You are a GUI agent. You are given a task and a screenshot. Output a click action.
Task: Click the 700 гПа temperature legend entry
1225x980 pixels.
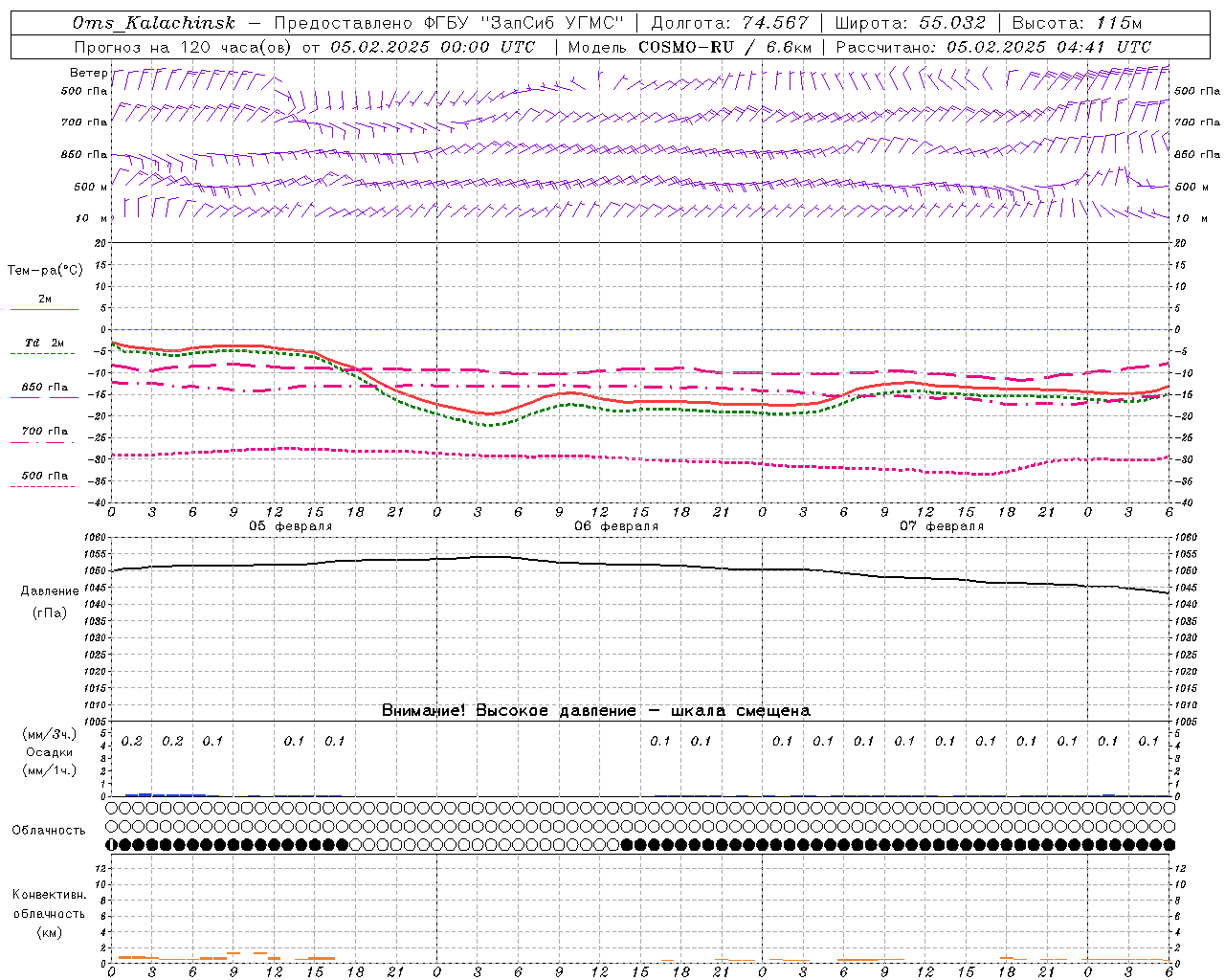(x=45, y=432)
